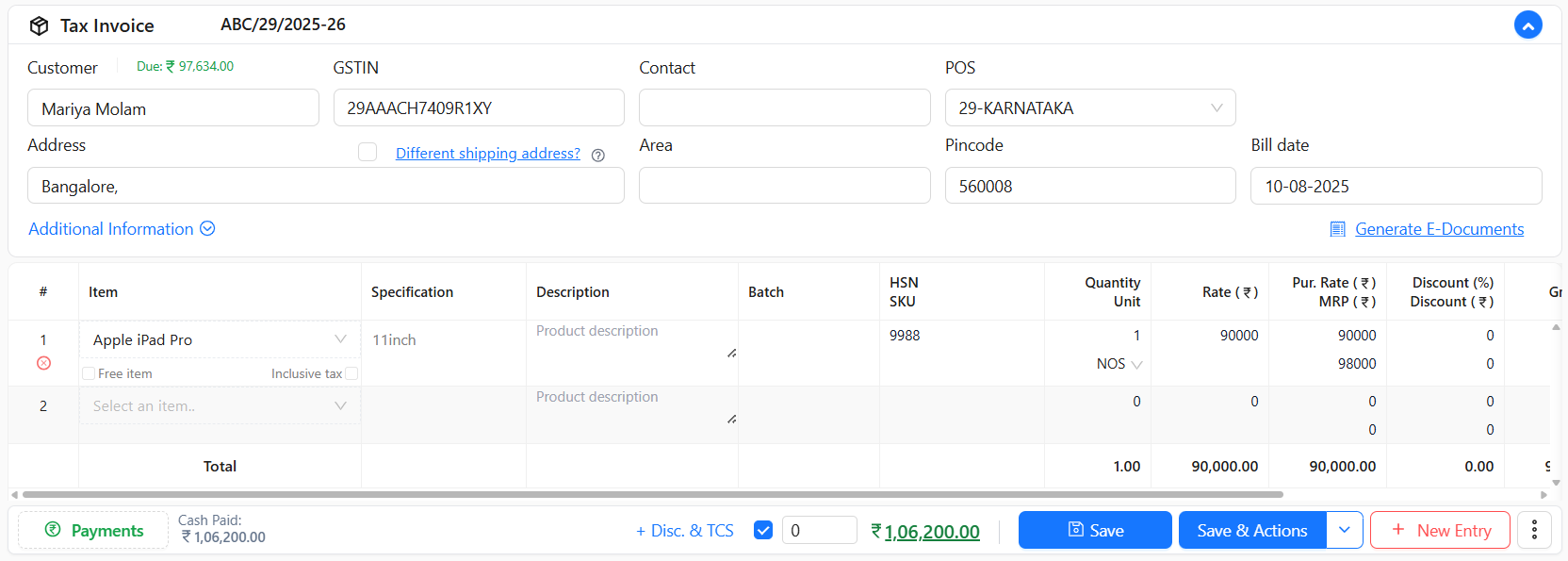Screen dimensions: 1568x561
Task: Remove row 1 using the red delete icon
Action: click(x=43, y=363)
